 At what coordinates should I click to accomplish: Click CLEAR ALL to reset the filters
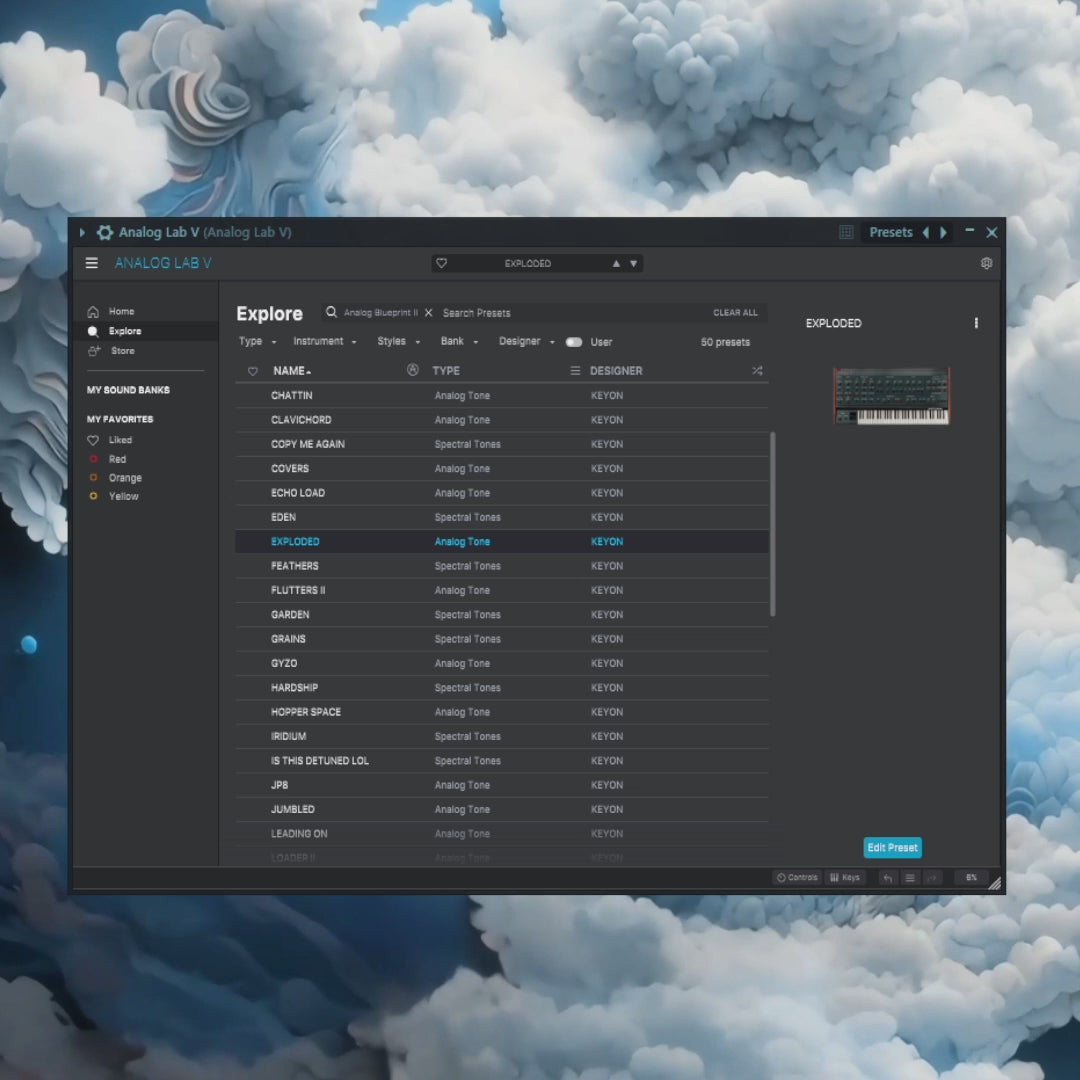735,313
